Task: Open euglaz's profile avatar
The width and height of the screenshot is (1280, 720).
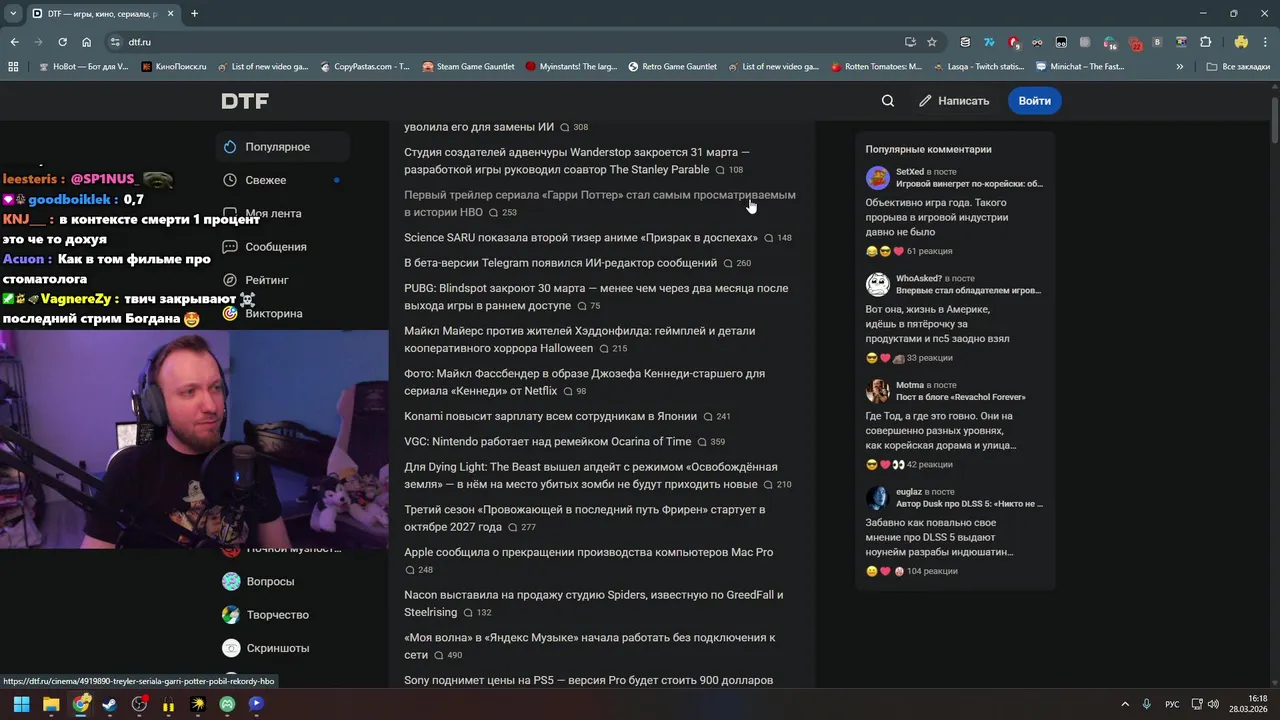Action: pos(877,498)
